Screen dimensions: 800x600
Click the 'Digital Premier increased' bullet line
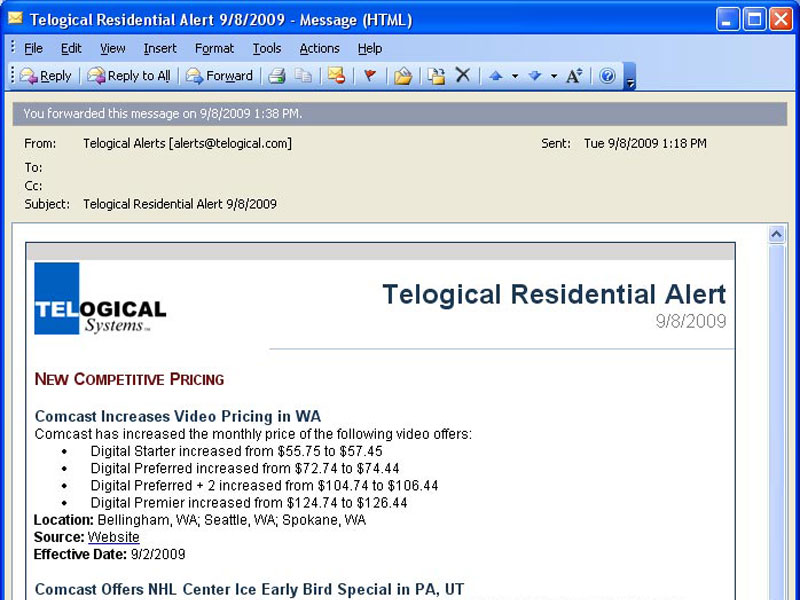coord(249,503)
